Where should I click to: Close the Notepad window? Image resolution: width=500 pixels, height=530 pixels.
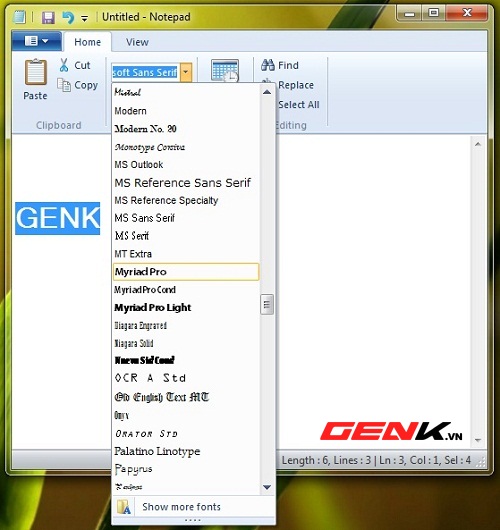pyautogui.click(x=467, y=14)
